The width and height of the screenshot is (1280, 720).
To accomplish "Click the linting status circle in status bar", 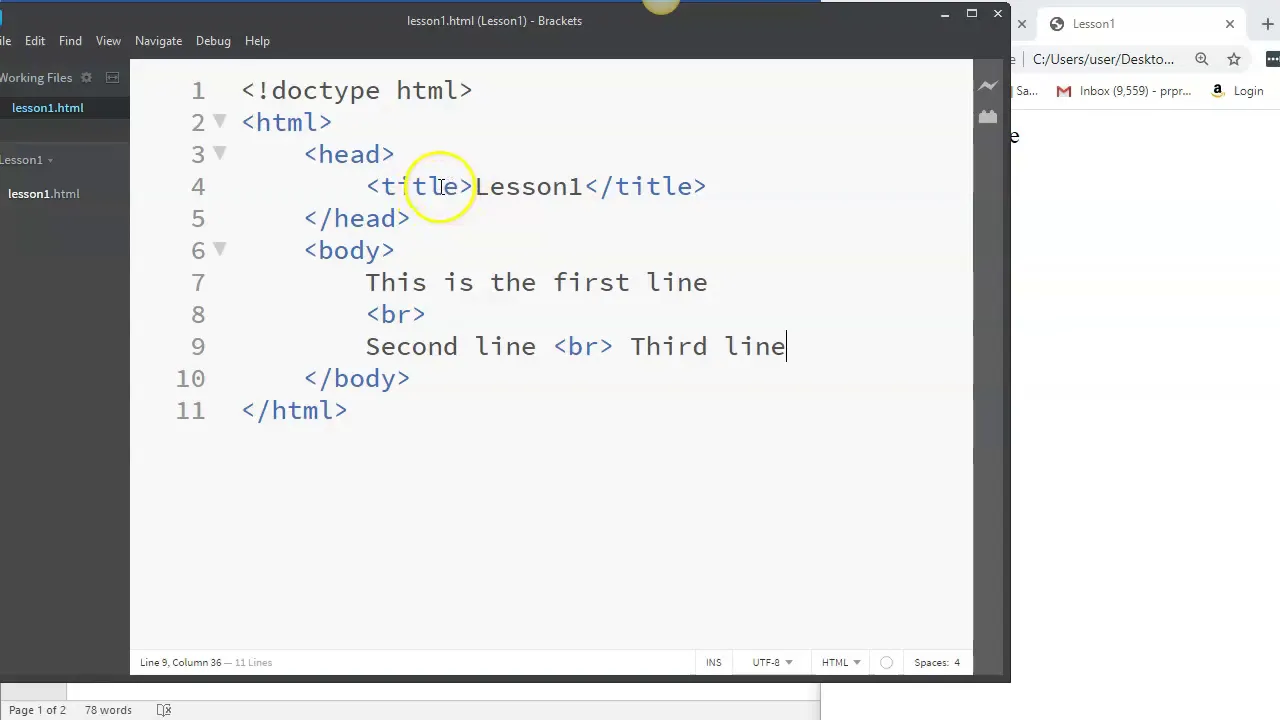I will click(x=886, y=662).
